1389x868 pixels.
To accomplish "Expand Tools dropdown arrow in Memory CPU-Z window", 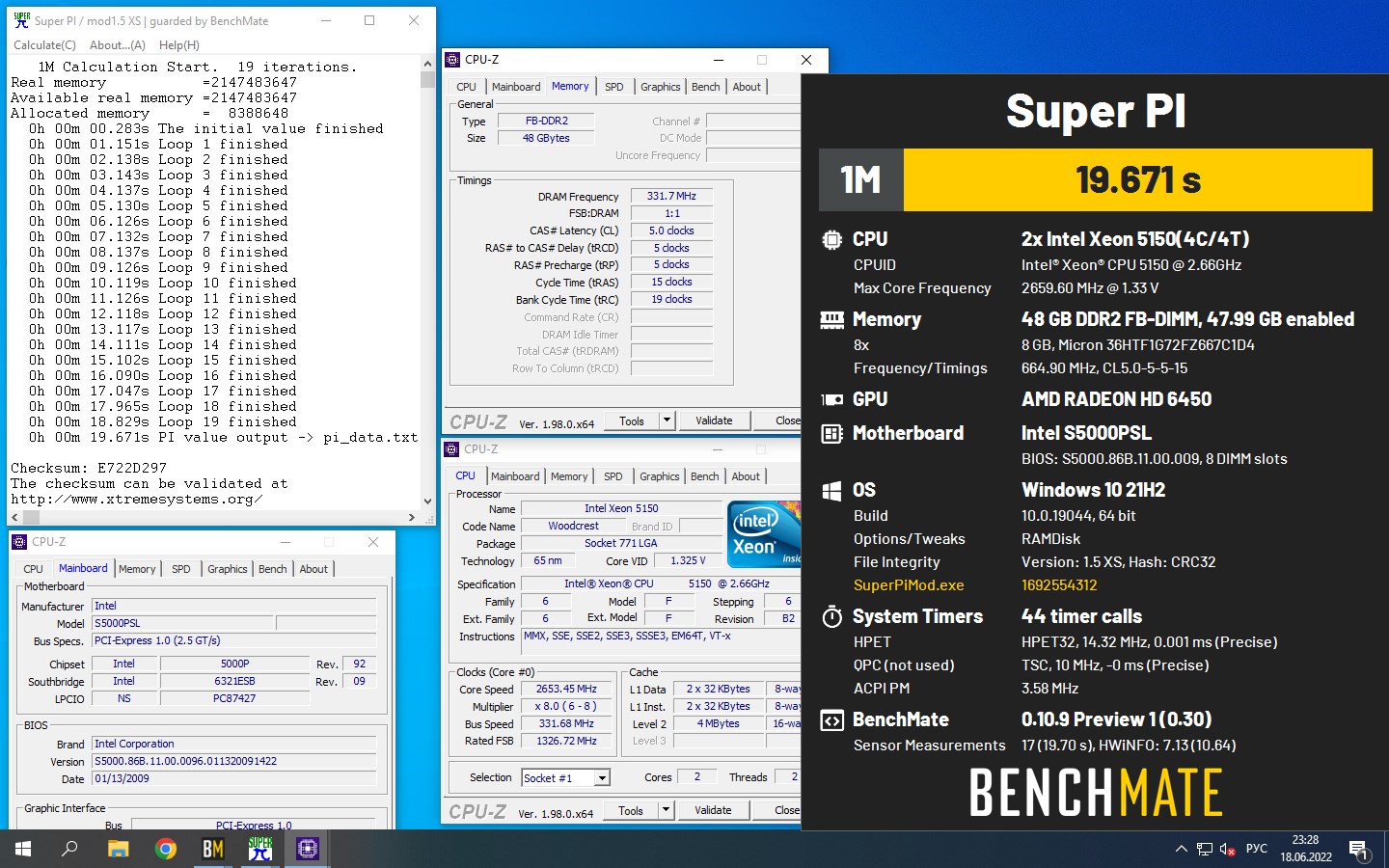I will point(667,420).
